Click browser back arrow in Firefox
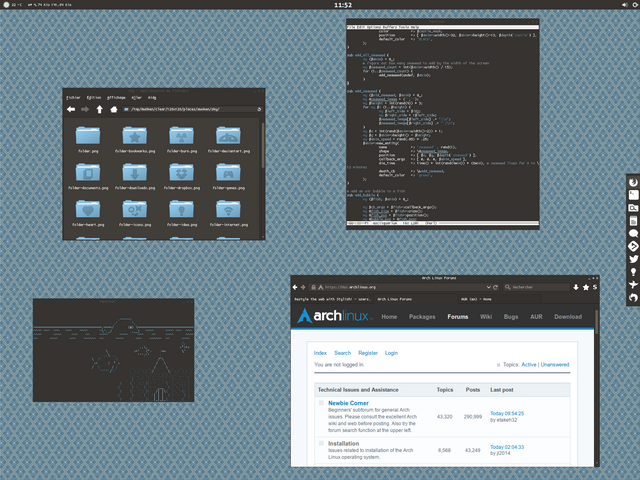 (x=295, y=287)
